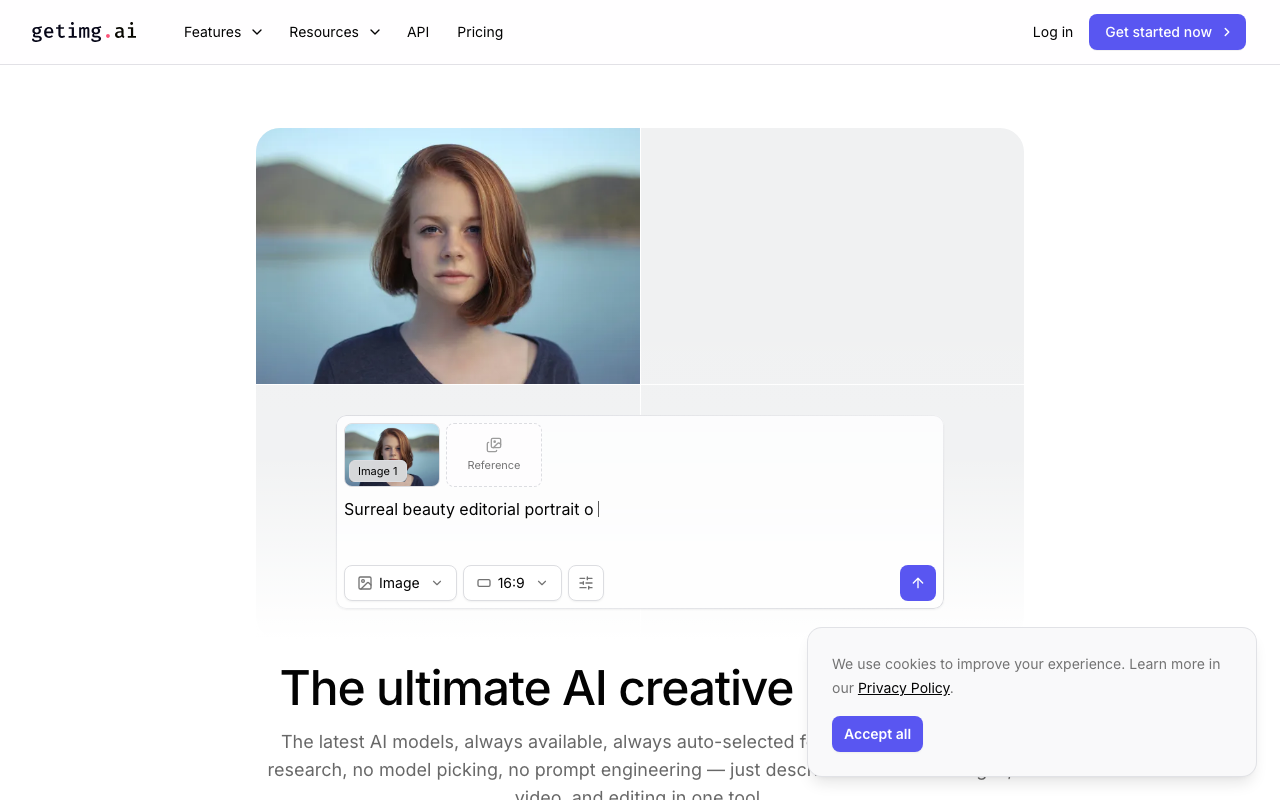Viewport: 1280px width, 800px height.
Task: Click the Log in link
Action: [1052, 32]
